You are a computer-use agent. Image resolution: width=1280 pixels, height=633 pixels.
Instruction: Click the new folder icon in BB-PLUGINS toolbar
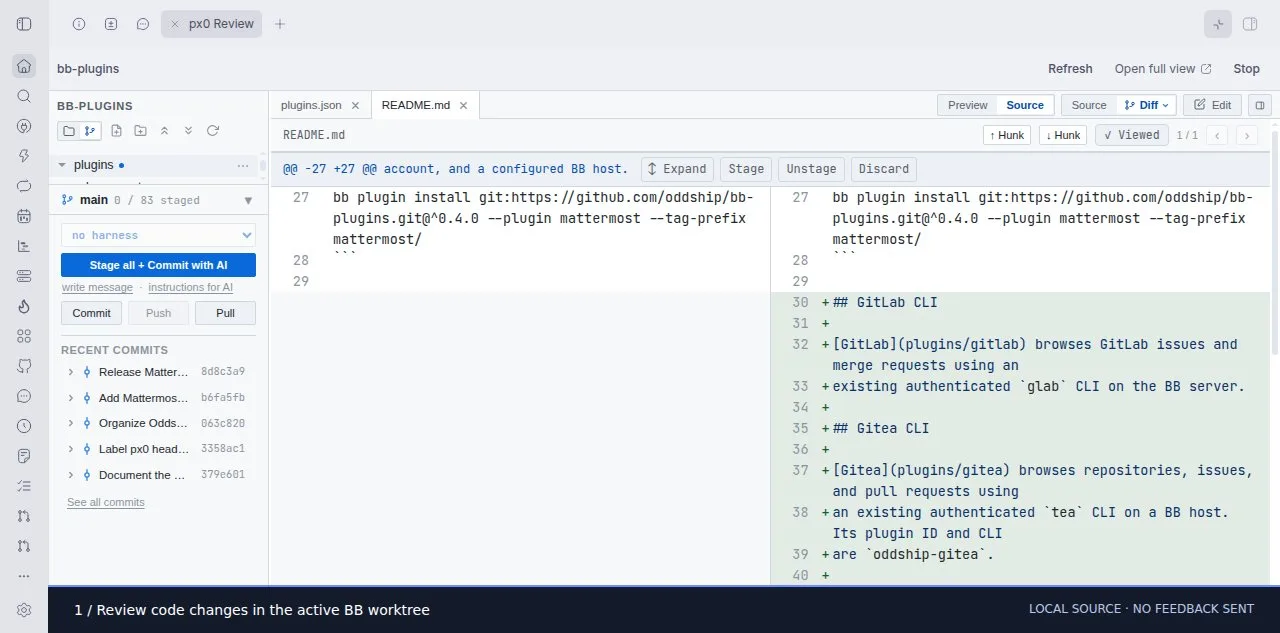[x=140, y=131]
